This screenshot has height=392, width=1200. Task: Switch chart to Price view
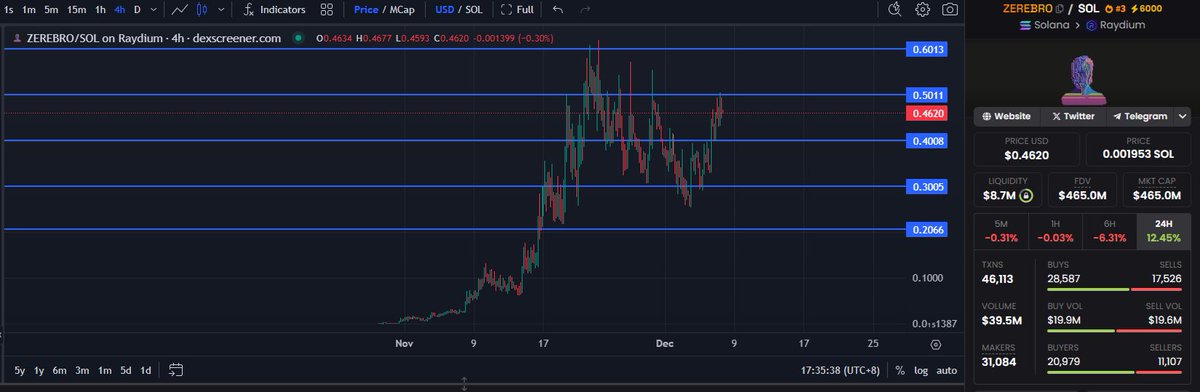(x=365, y=9)
